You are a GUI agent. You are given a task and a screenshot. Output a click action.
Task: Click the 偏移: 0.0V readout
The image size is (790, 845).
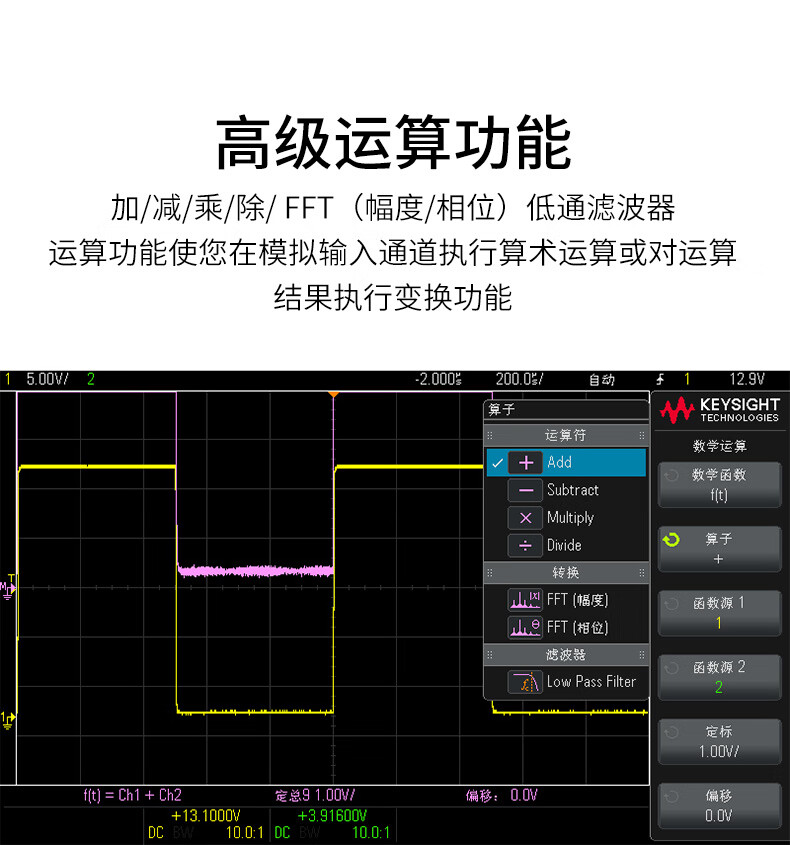[502, 795]
